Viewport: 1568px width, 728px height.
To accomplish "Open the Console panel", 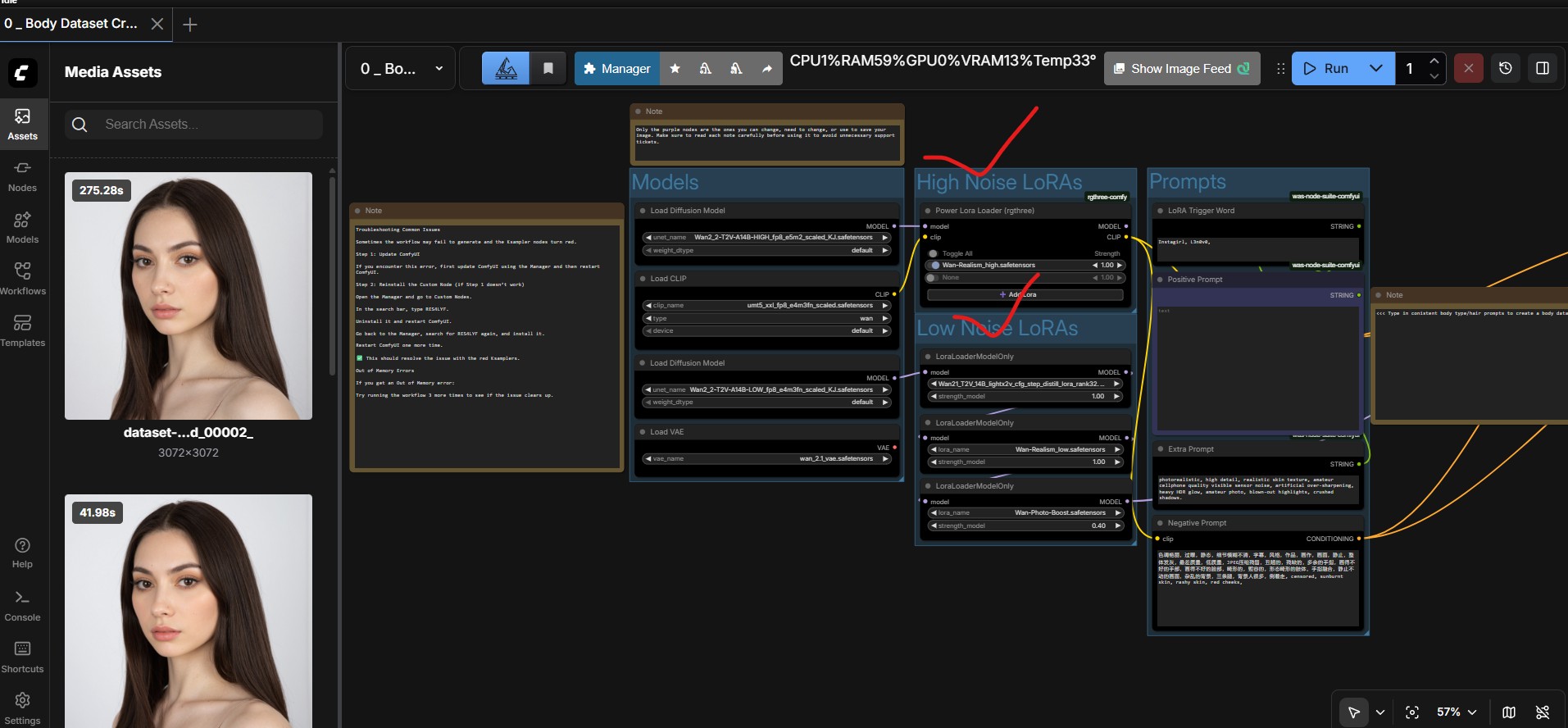I will pos(22,605).
